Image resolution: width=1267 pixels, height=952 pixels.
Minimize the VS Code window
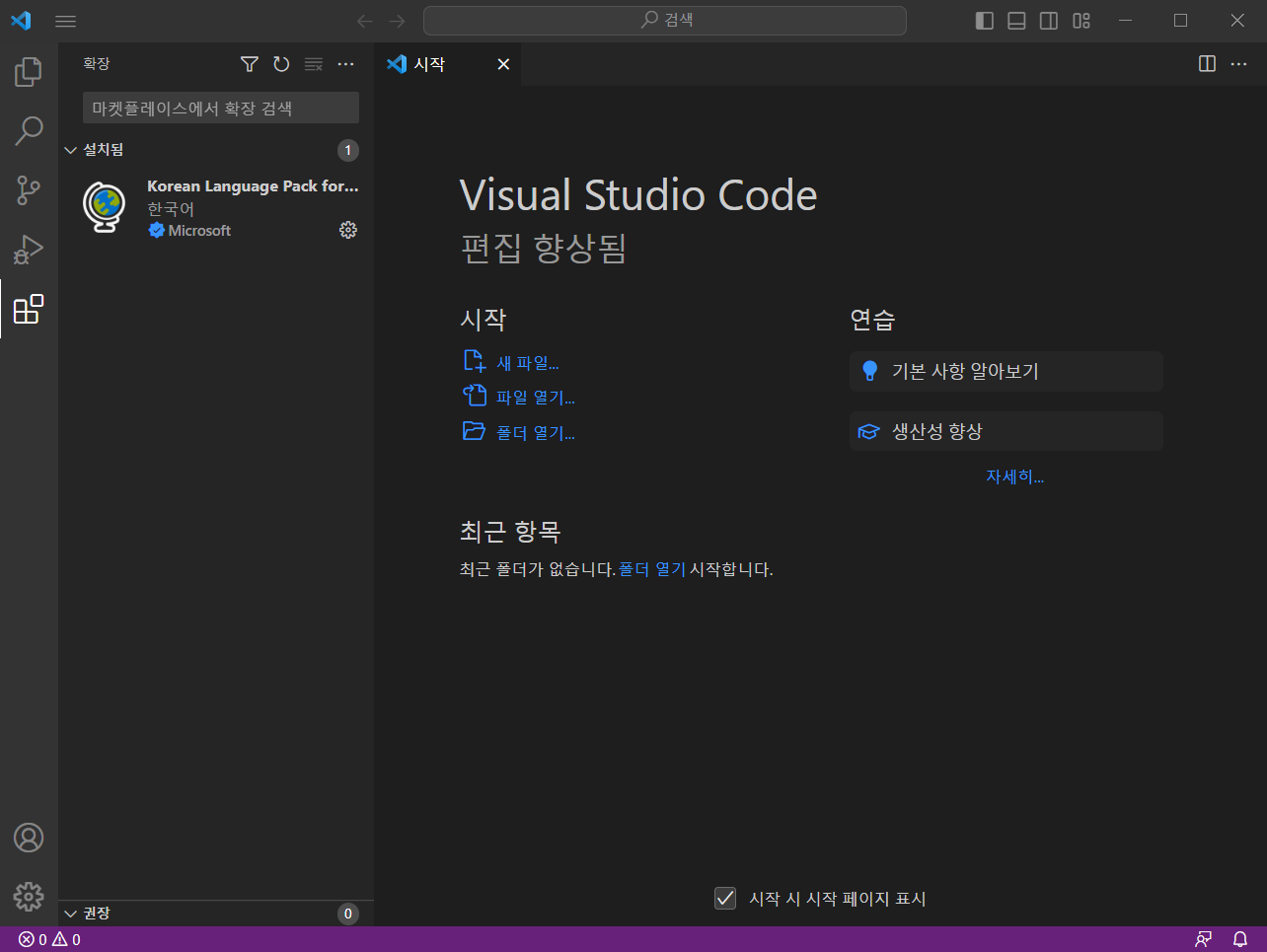point(1125,21)
